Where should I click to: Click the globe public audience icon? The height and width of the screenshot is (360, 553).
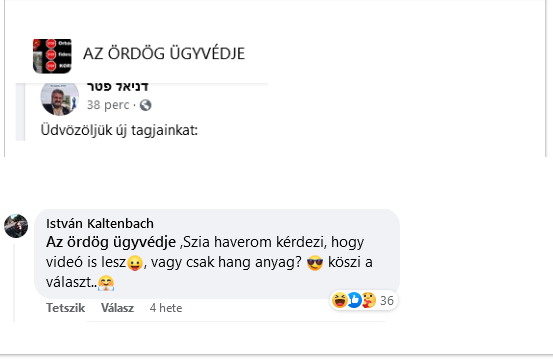point(146,105)
